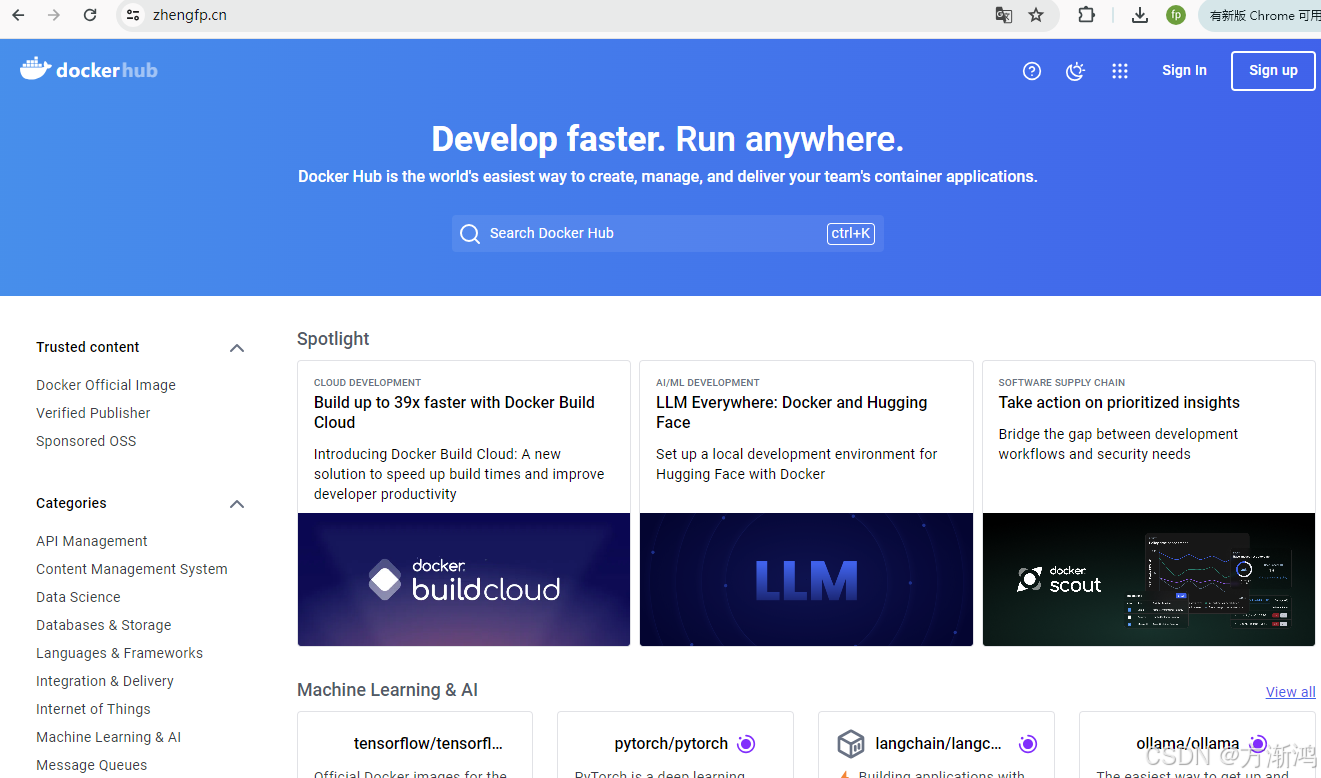Click the Sign up button
Screen dimensions: 1321x778
[x=1273, y=71]
